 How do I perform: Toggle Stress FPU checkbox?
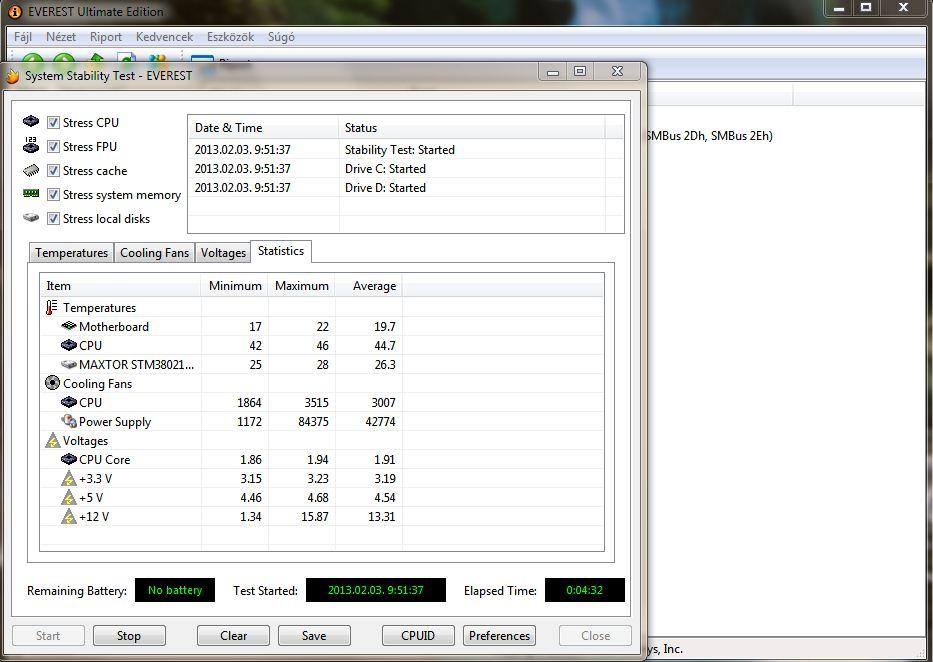click(x=54, y=146)
